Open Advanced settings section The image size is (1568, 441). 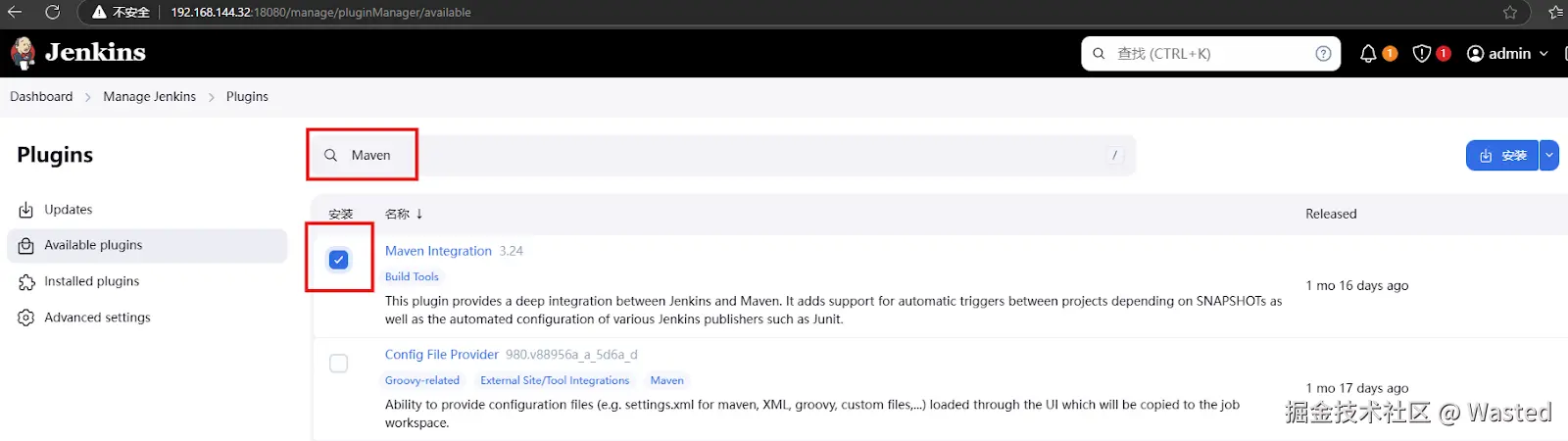click(x=147, y=318)
